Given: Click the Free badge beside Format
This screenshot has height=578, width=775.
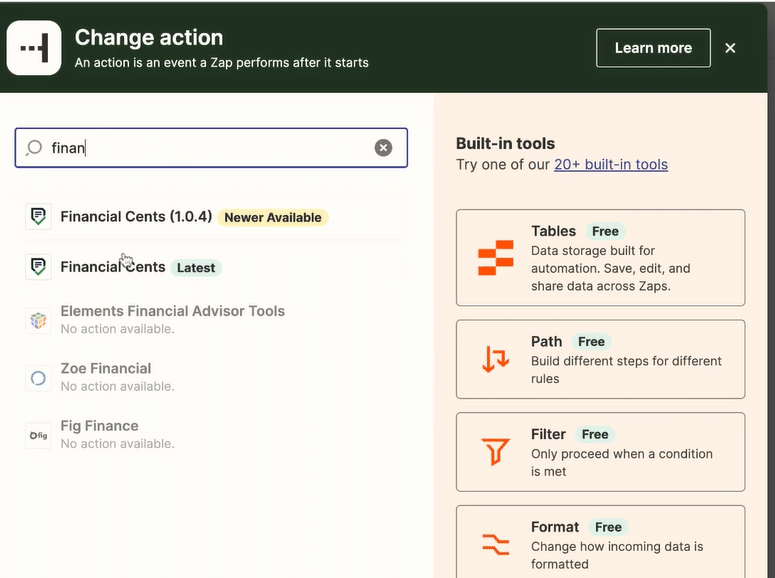Looking at the screenshot, I should tap(608, 527).
